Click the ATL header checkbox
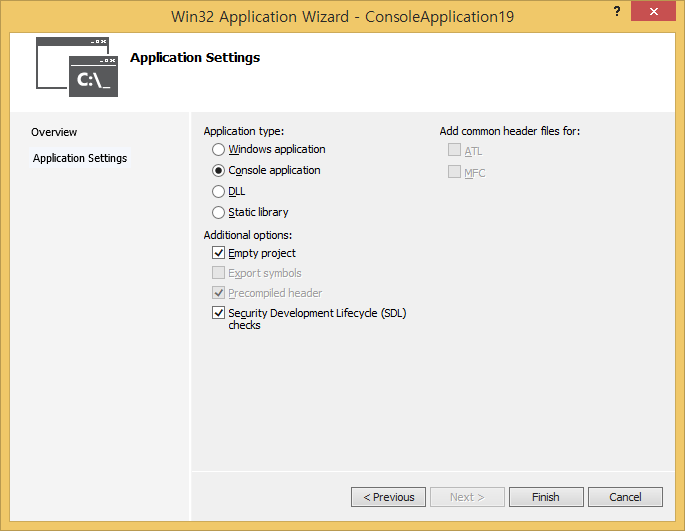Screen dimensions: 685x531 pos(455,151)
